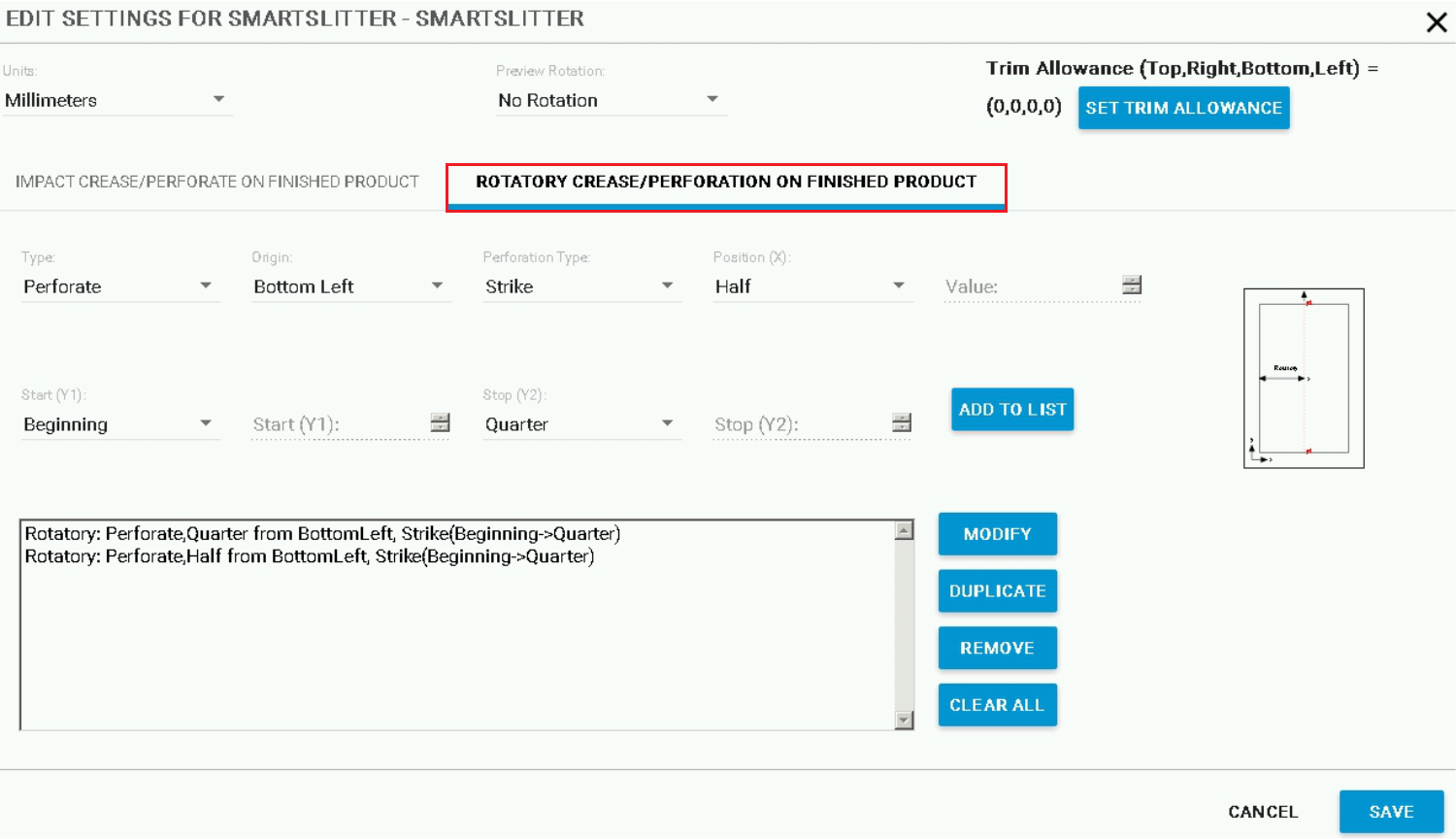Viewport: 1456px width, 839px height.
Task: Click Cancel to discard settings
Action: coord(1263,812)
